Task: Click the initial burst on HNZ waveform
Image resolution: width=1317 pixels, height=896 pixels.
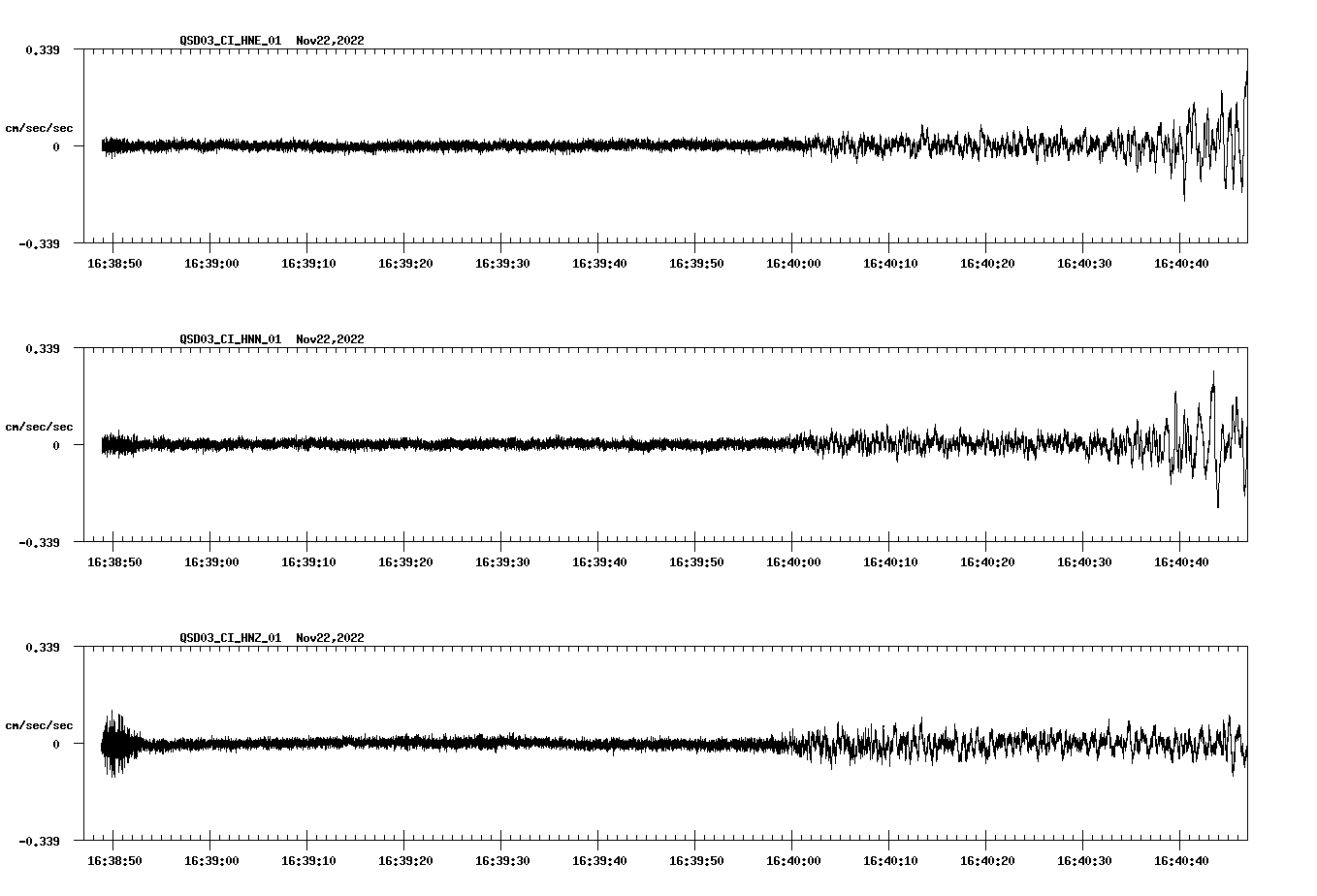Action: (115, 744)
